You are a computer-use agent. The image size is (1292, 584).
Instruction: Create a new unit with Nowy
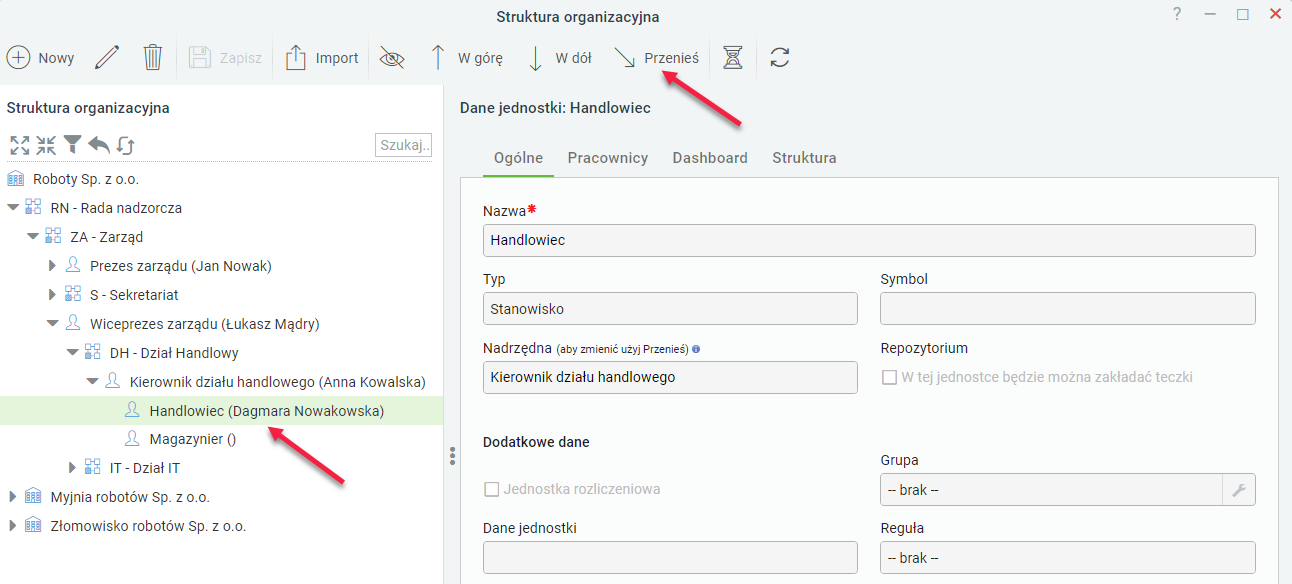pyautogui.click(x=41, y=58)
